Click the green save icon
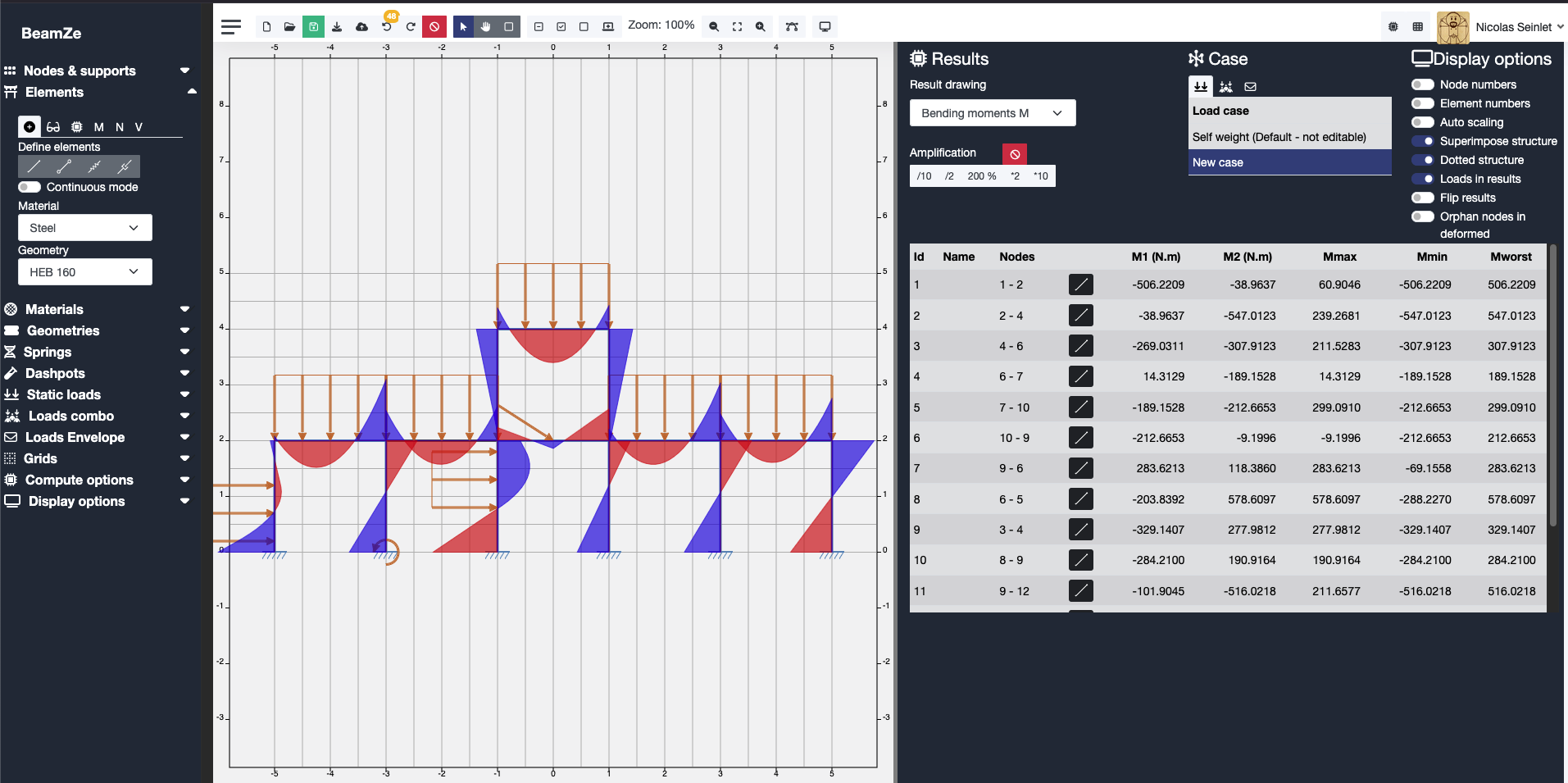 (313, 26)
